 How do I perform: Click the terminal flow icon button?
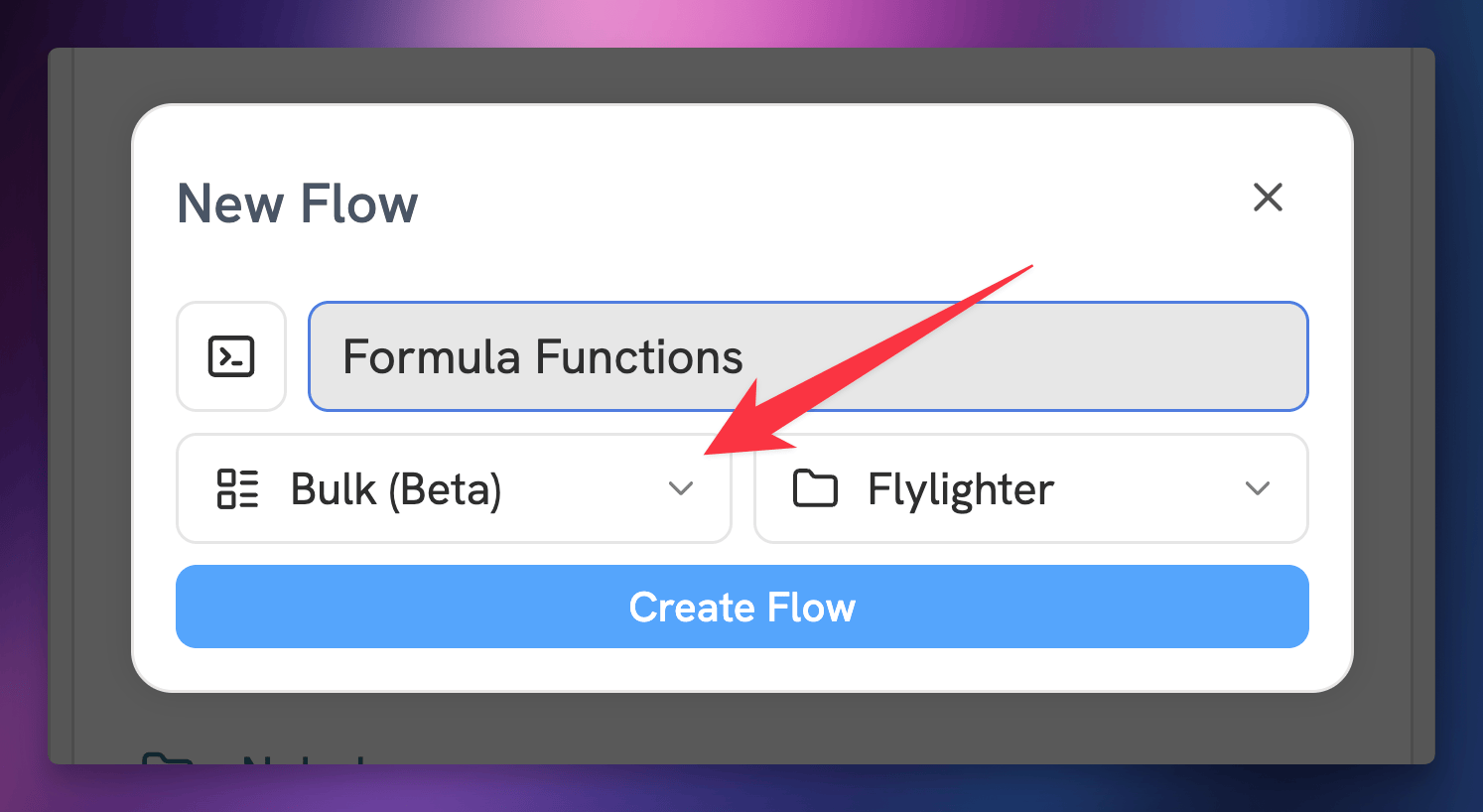231,356
